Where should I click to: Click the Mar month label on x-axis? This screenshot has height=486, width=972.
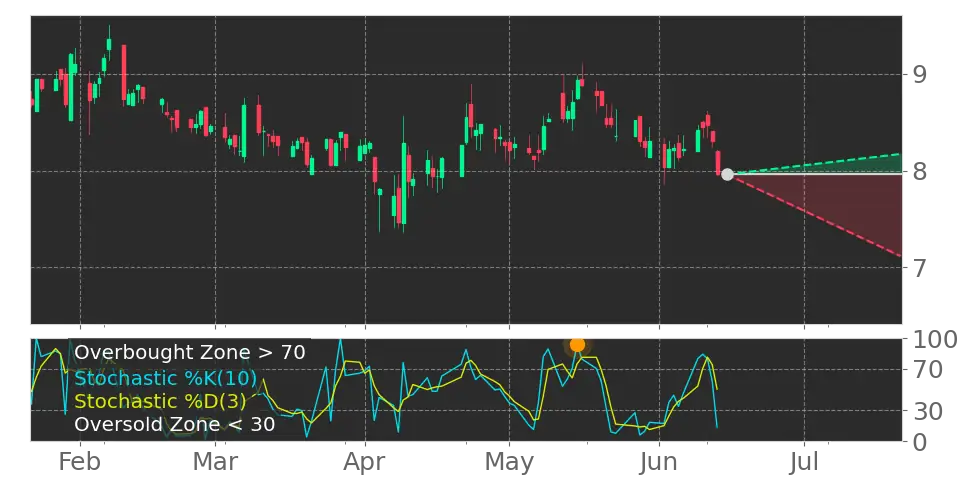pyautogui.click(x=215, y=462)
